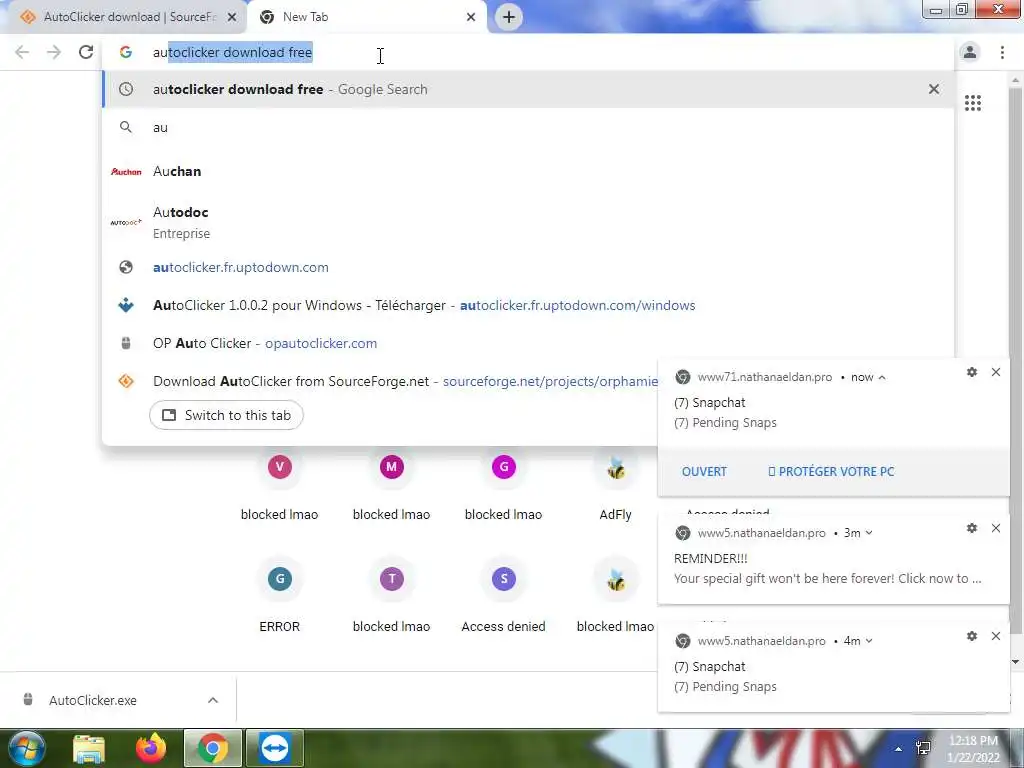The image size is (1024, 768).
Task: Launch Firefox from taskbar
Action: point(151,748)
